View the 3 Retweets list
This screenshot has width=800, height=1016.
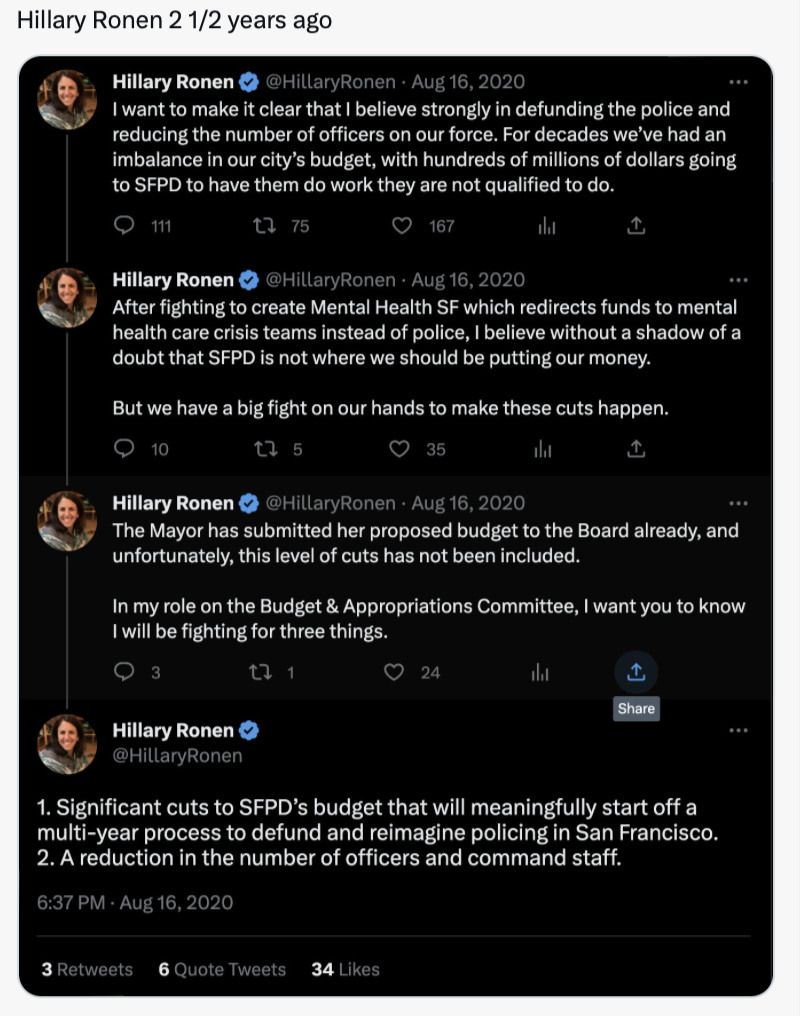coord(87,969)
